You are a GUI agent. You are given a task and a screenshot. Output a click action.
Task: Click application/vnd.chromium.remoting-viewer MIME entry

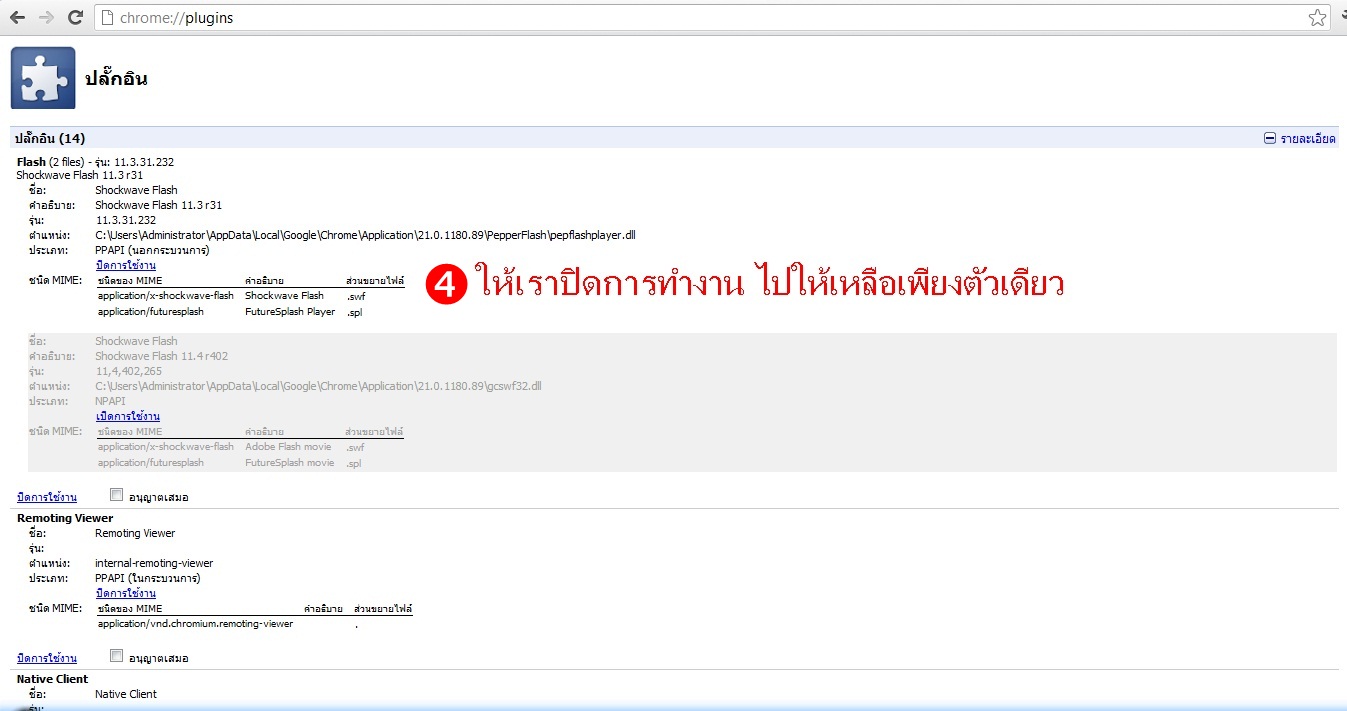click(196, 624)
